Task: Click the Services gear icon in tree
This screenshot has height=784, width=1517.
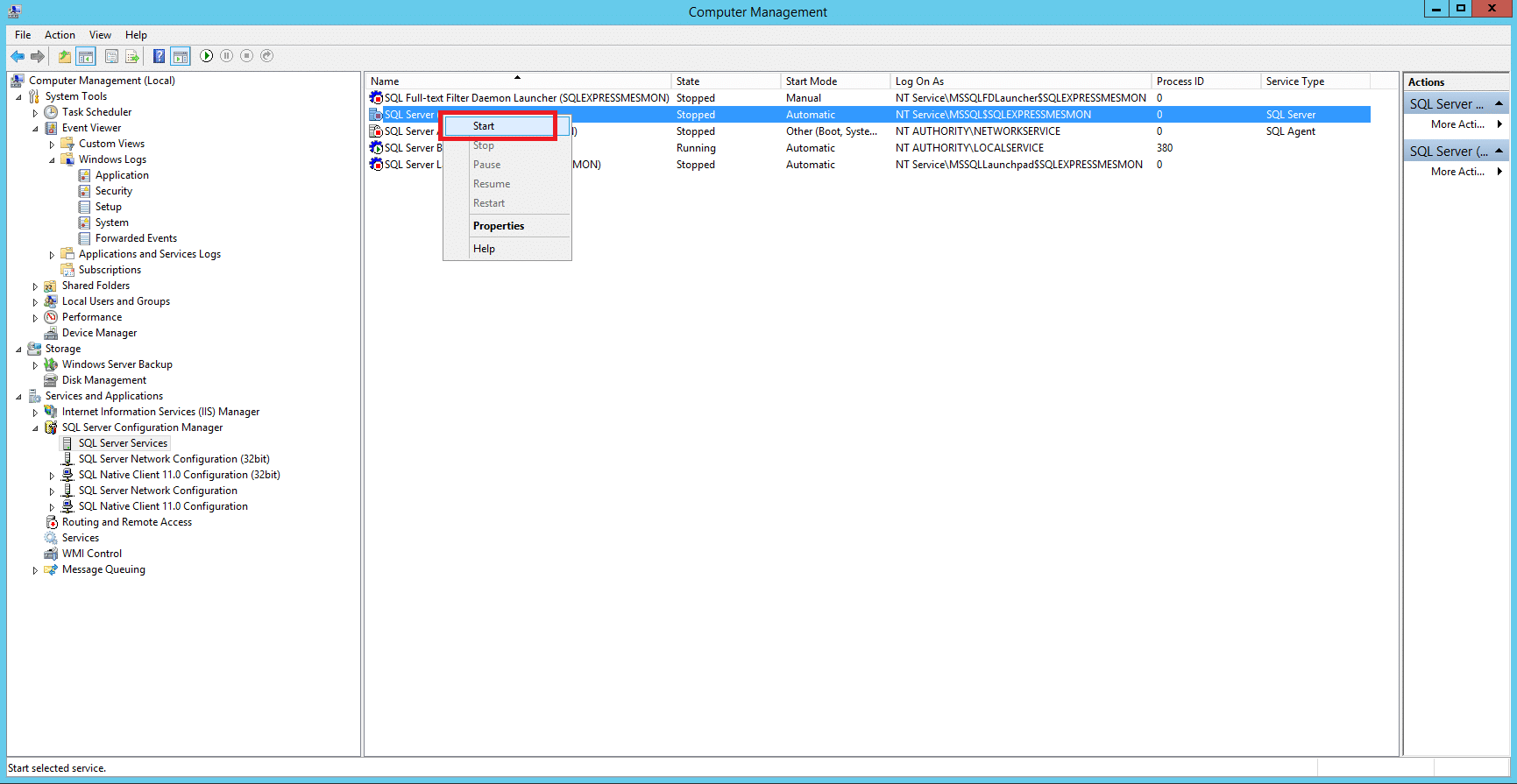Action: point(51,538)
